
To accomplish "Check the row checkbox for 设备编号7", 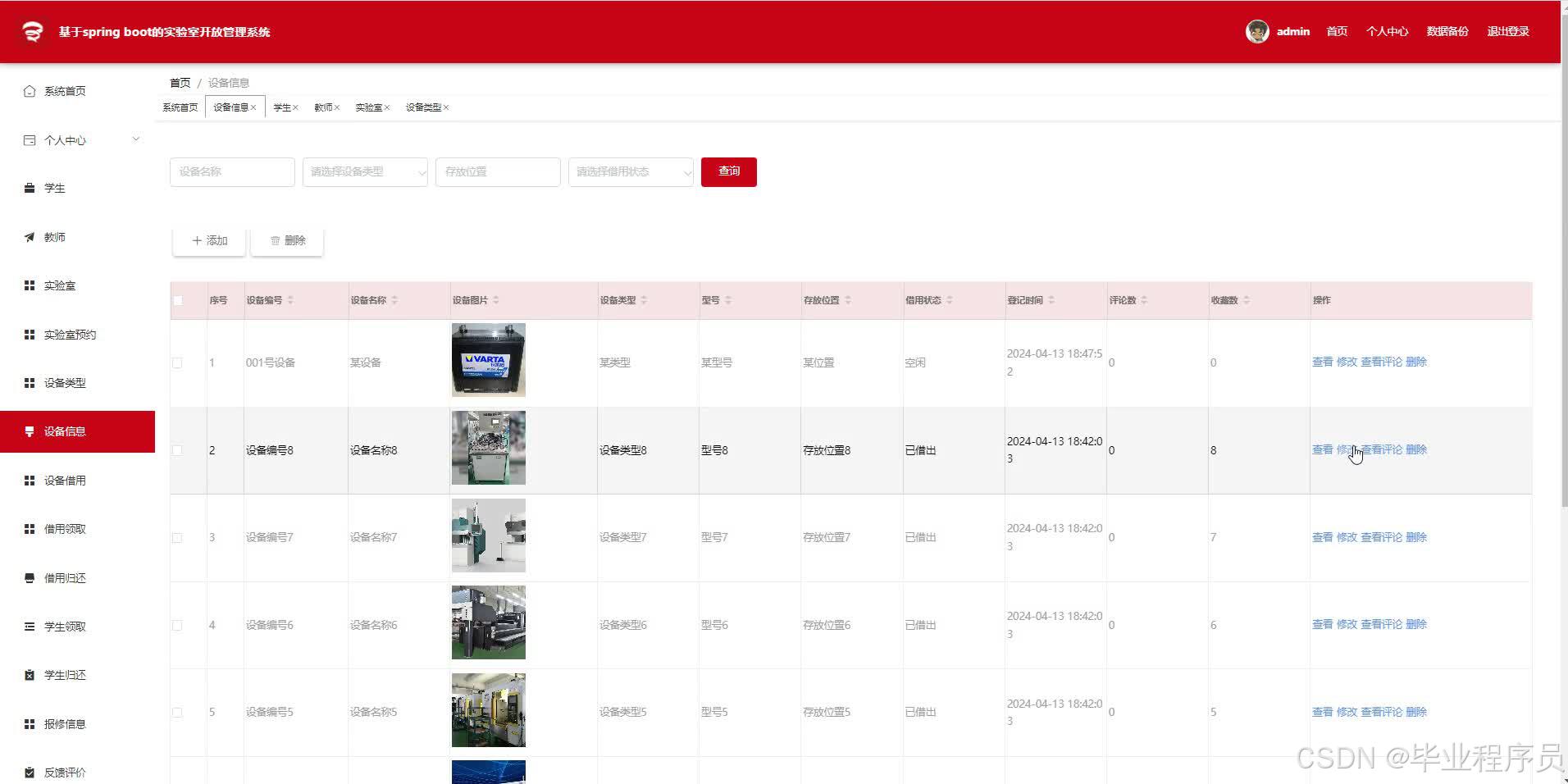I will coord(177,538).
